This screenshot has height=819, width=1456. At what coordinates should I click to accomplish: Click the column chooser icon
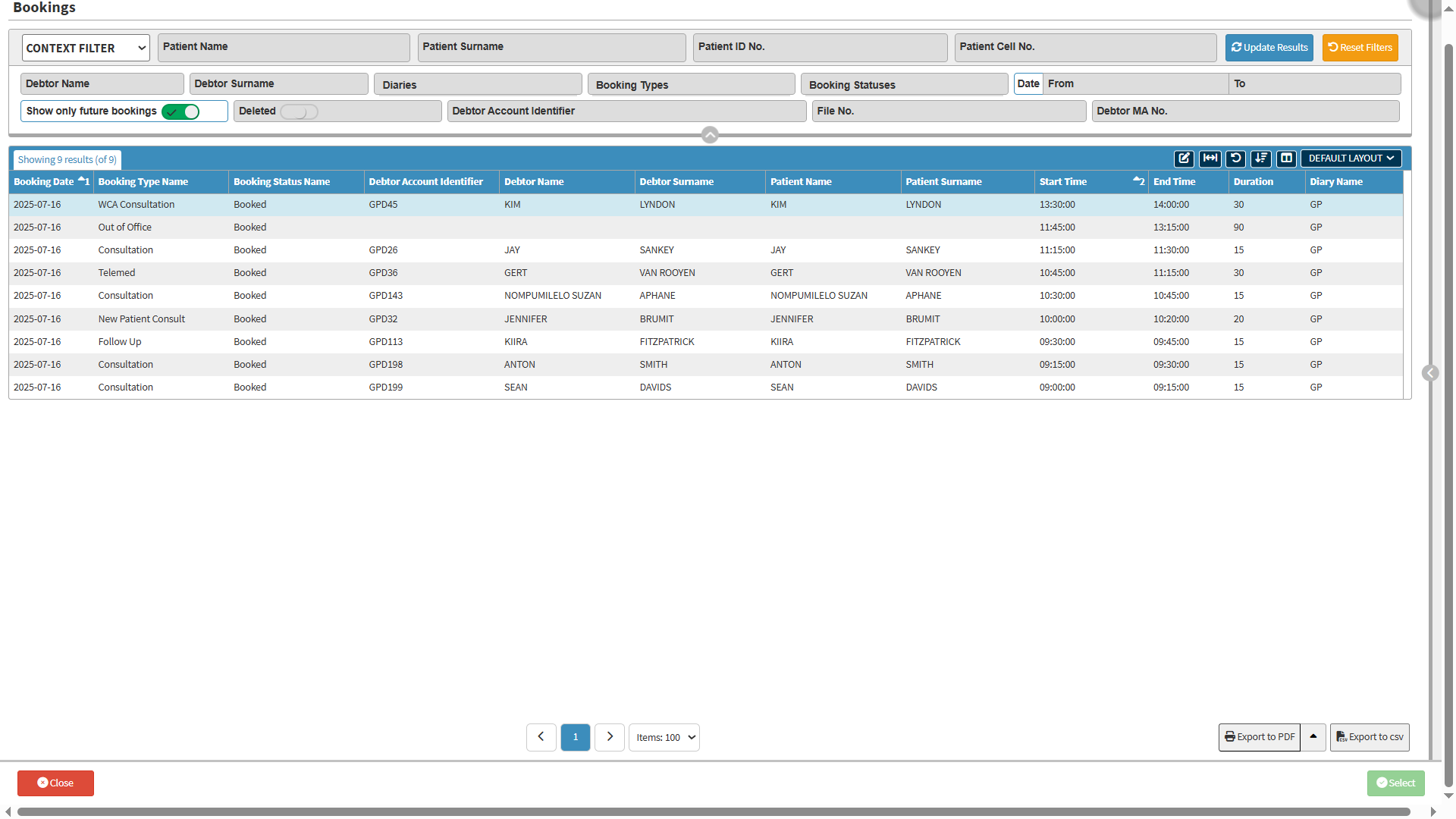point(1286,158)
